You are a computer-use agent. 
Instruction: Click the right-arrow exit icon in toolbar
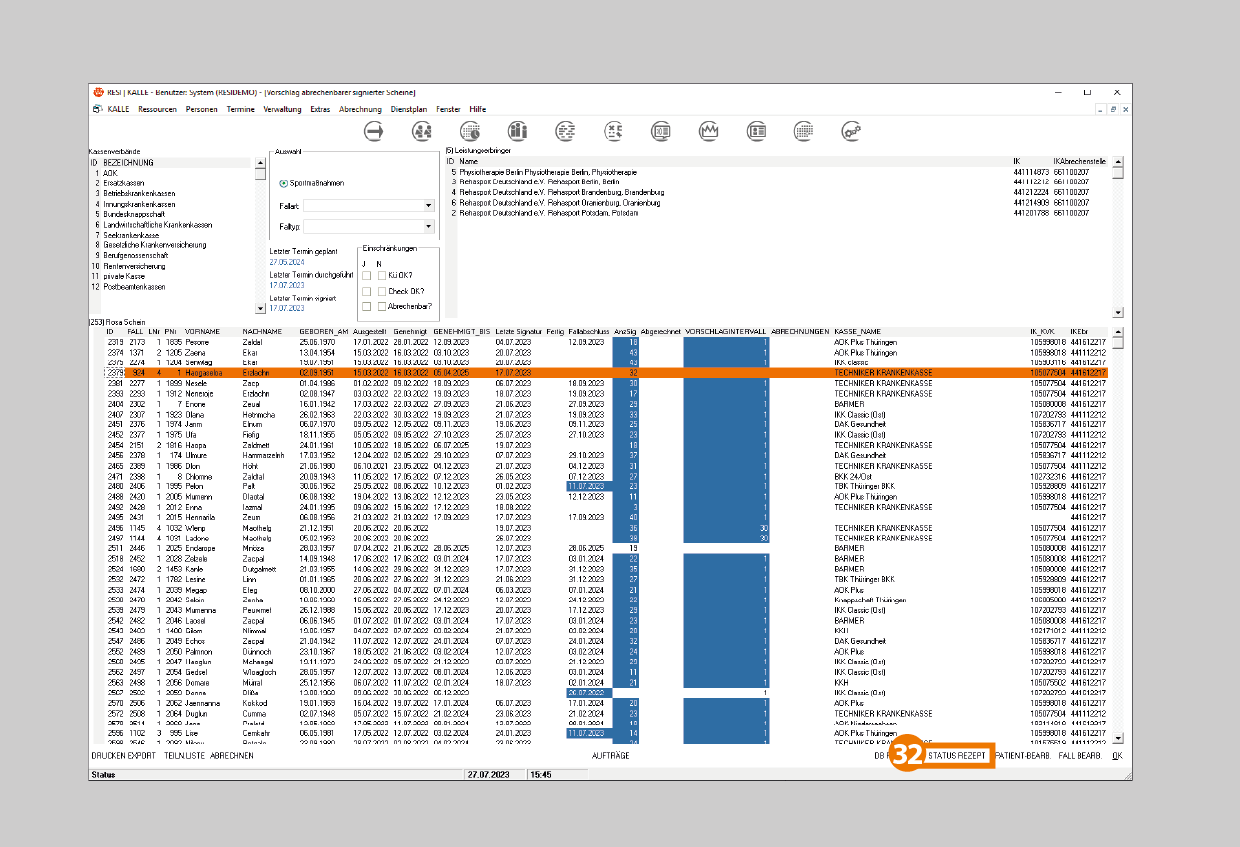coord(374,131)
